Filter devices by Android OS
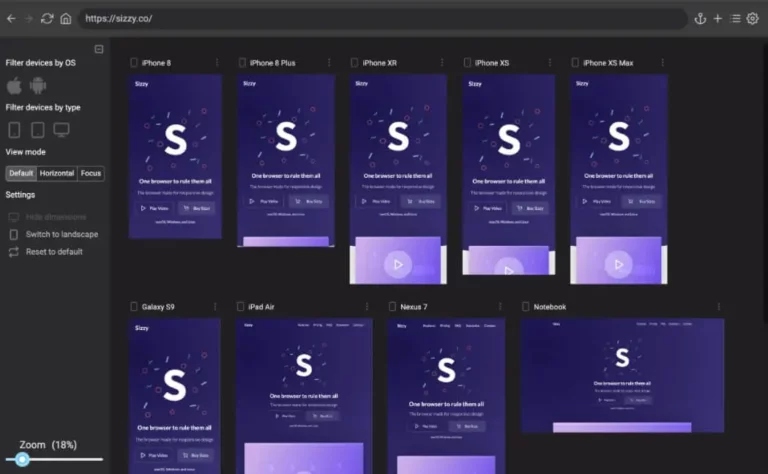 (x=38, y=86)
